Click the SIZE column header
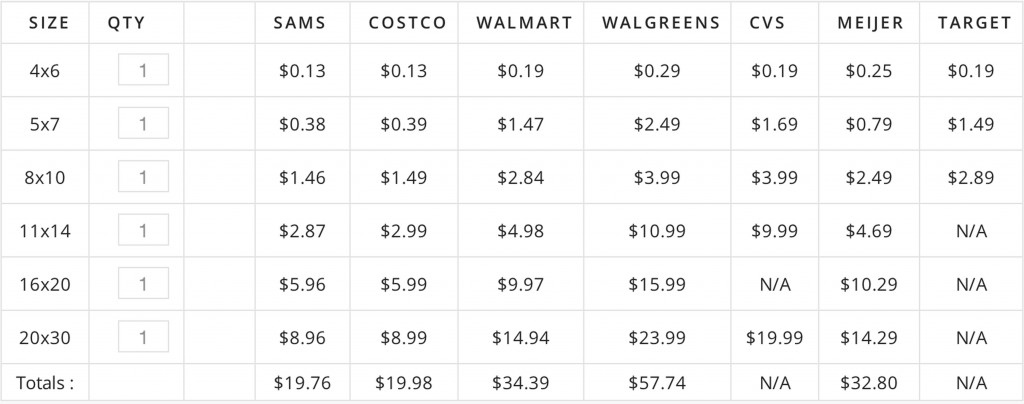This screenshot has width=1024, height=404. point(49,23)
